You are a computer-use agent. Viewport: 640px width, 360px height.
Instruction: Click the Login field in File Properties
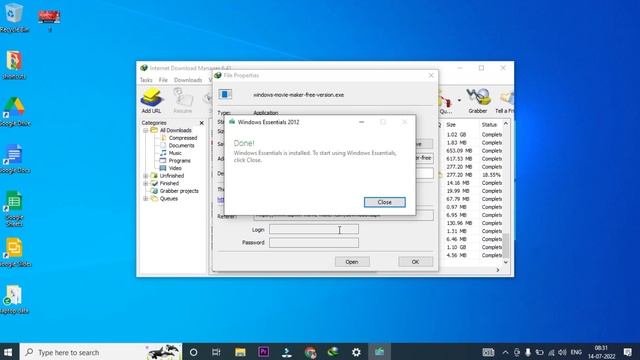(314, 229)
